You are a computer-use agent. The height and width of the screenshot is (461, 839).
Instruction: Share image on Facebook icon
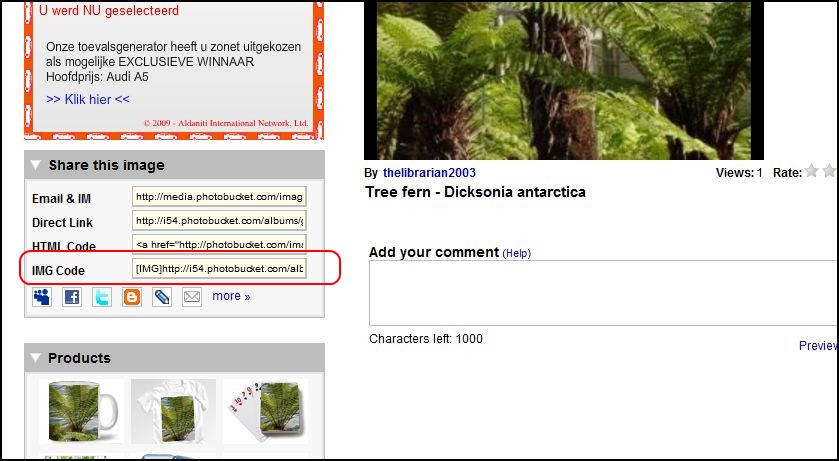point(72,297)
